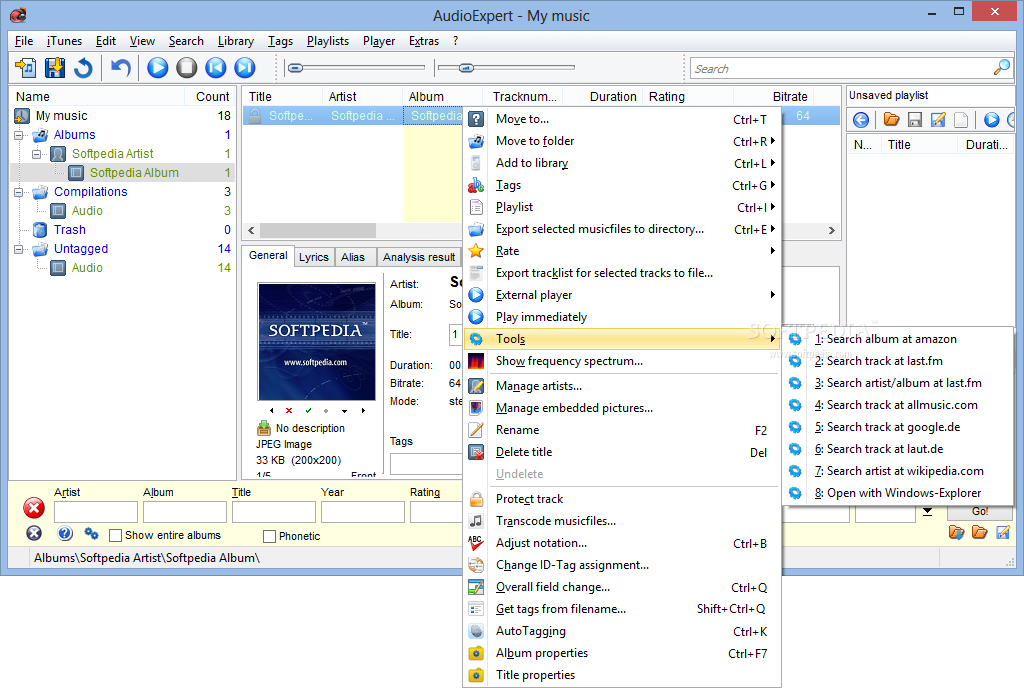1024x688 pixels.
Task: Enable the Phonetic checkbox
Action: pos(269,536)
